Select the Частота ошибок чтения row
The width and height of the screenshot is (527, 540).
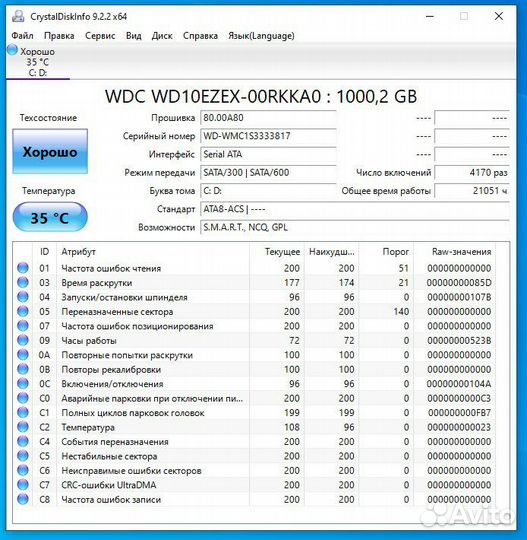coord(255,268)
